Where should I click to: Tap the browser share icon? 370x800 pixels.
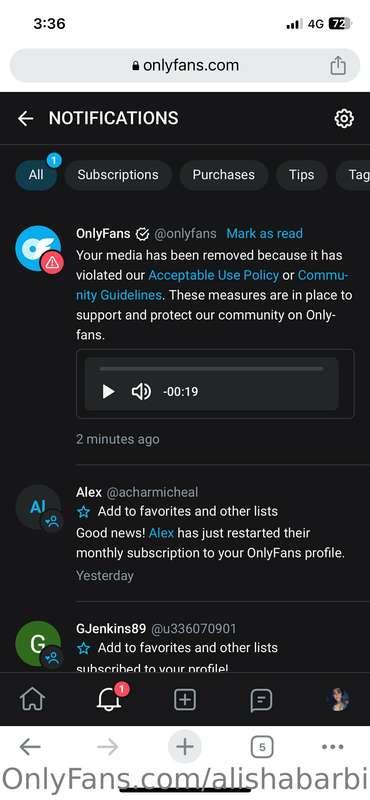[x=338, y=65]
